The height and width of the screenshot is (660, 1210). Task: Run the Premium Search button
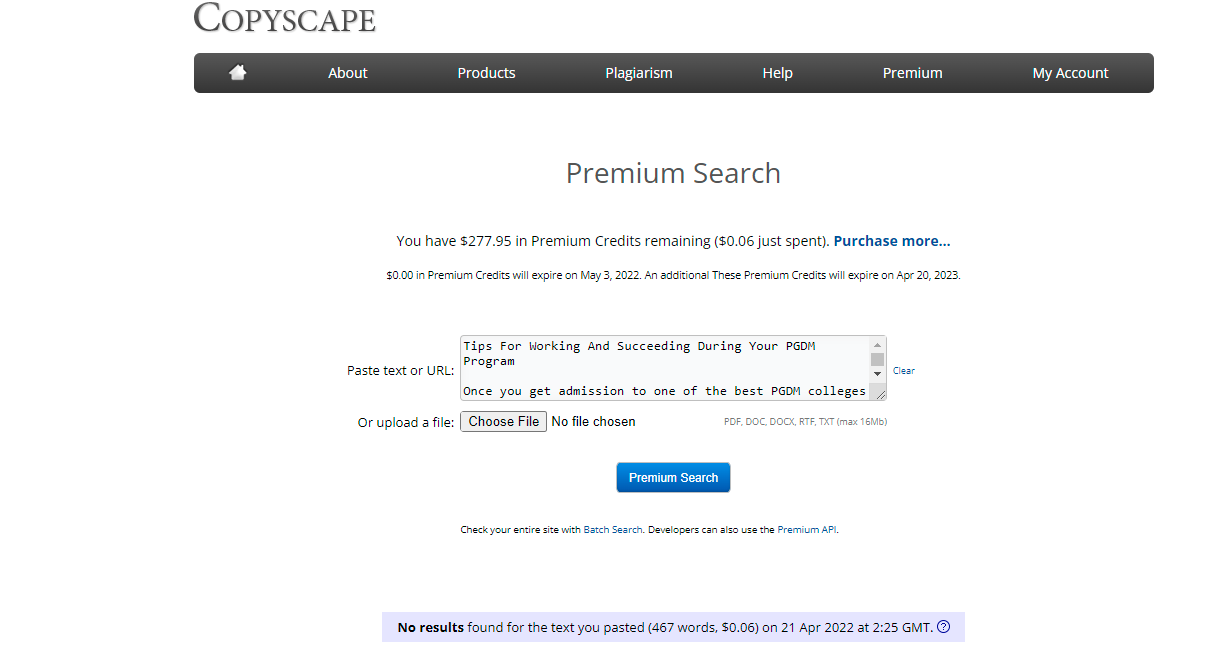(673, 477)
